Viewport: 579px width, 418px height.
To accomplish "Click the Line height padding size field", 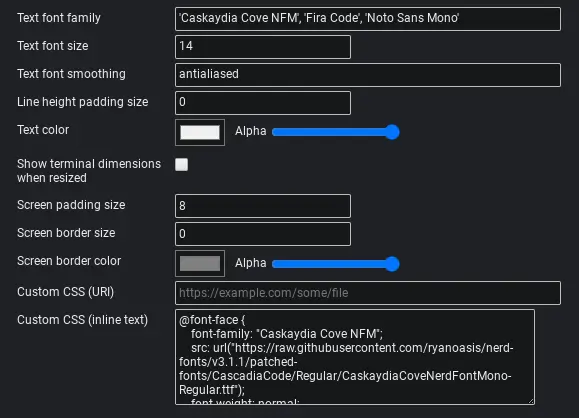I will click(263, 103).
